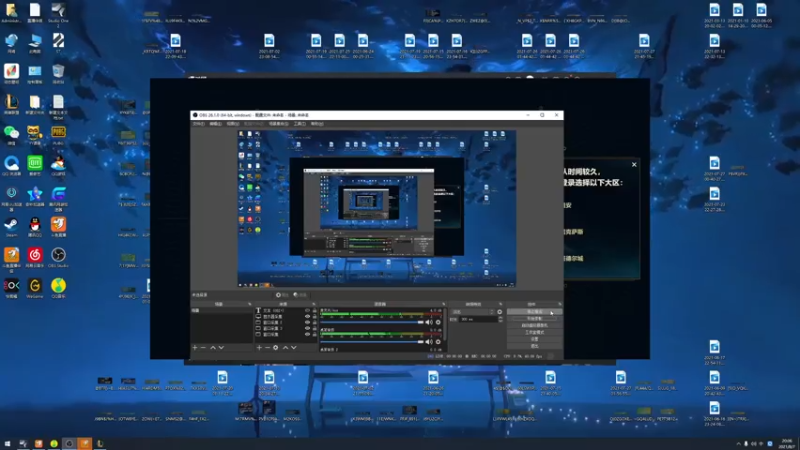Open the File menu in OBS
Screen dimensions: 800x450
click(x=198, y=124)
